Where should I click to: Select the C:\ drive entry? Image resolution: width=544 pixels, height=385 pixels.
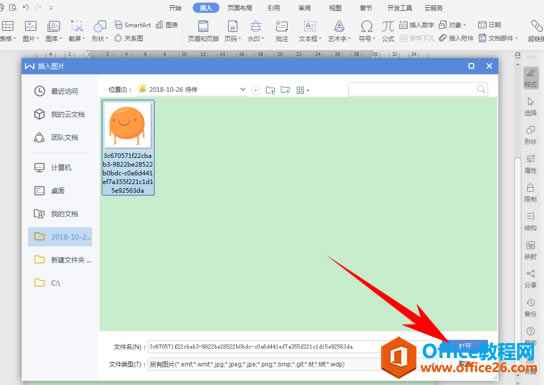(60, 283)
